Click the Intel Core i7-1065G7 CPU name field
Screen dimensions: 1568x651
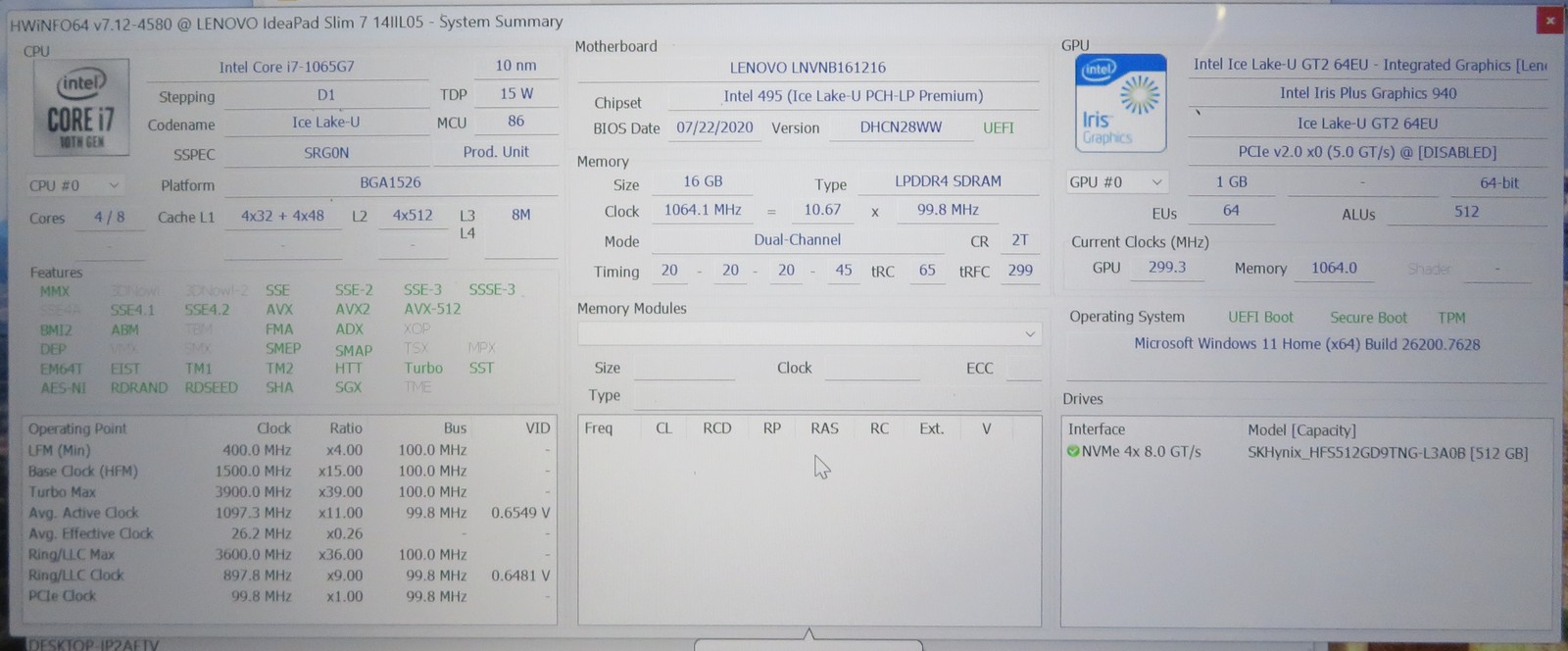(287, 68)
